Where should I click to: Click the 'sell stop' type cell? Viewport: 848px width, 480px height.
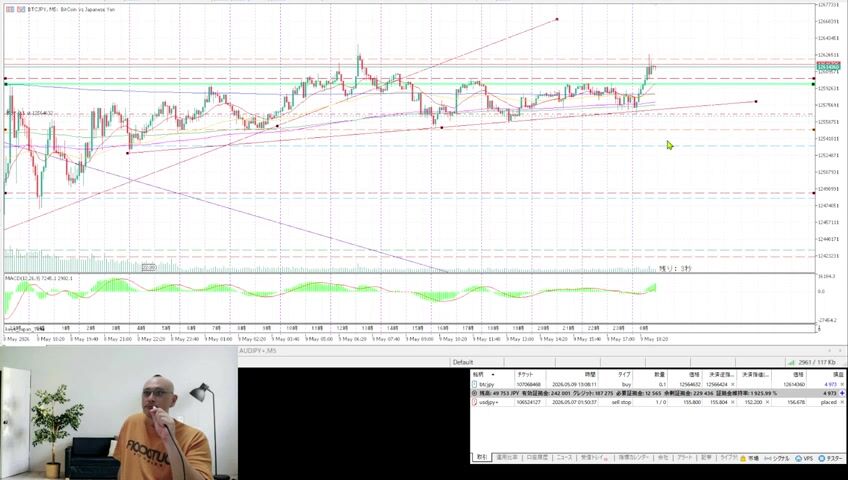click(621, 402)
